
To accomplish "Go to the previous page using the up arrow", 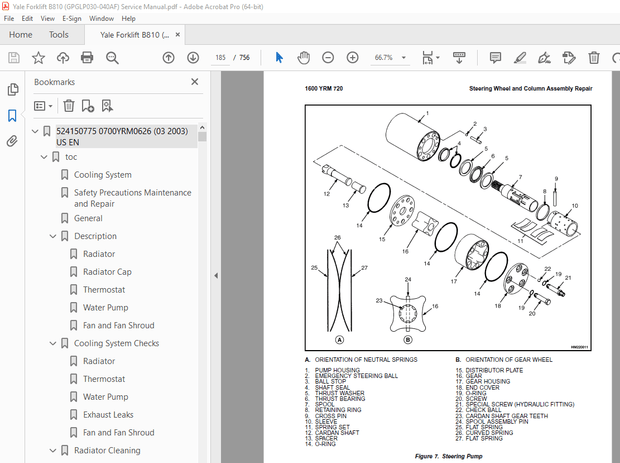I will coord(169,58).
